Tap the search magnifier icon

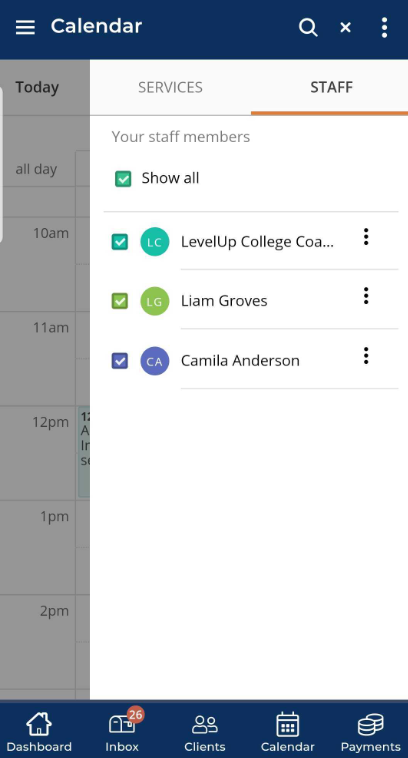(308, 28)
